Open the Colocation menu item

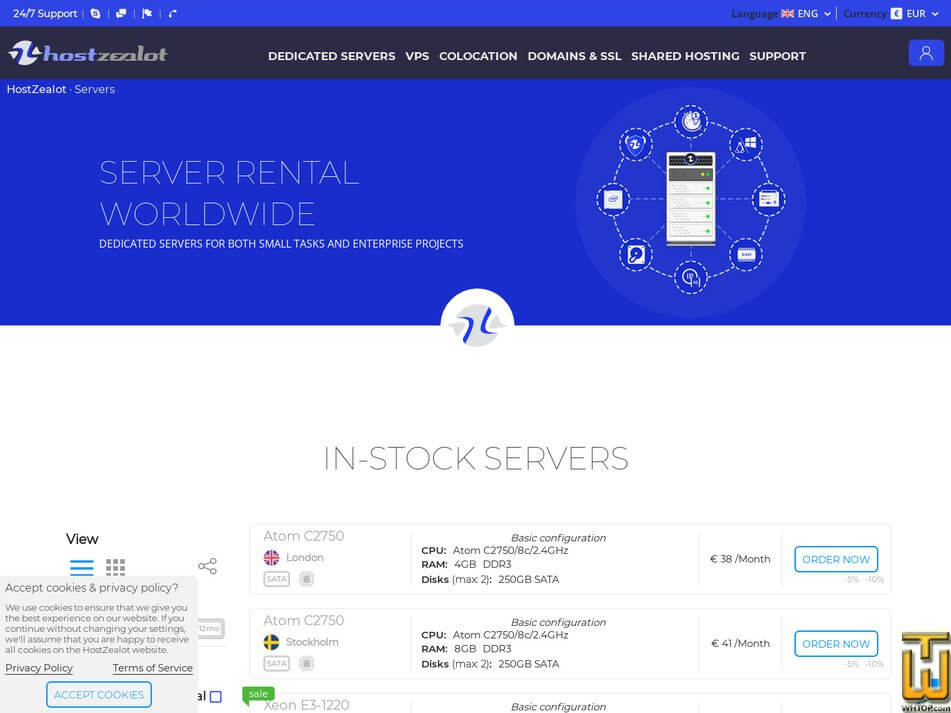[x=478, y=56]
